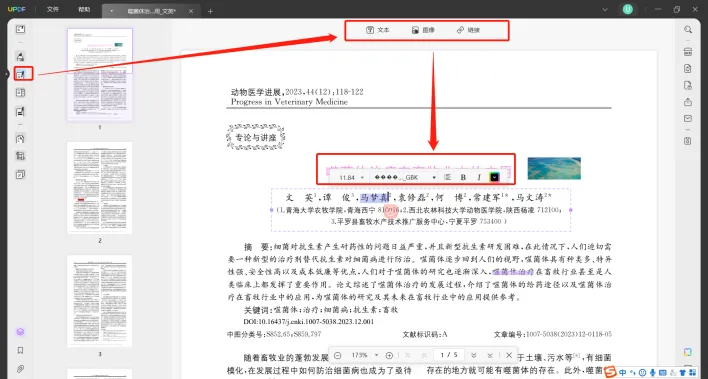Toggle italic formatting I
708x379 pixels.
tap(479, 178)
